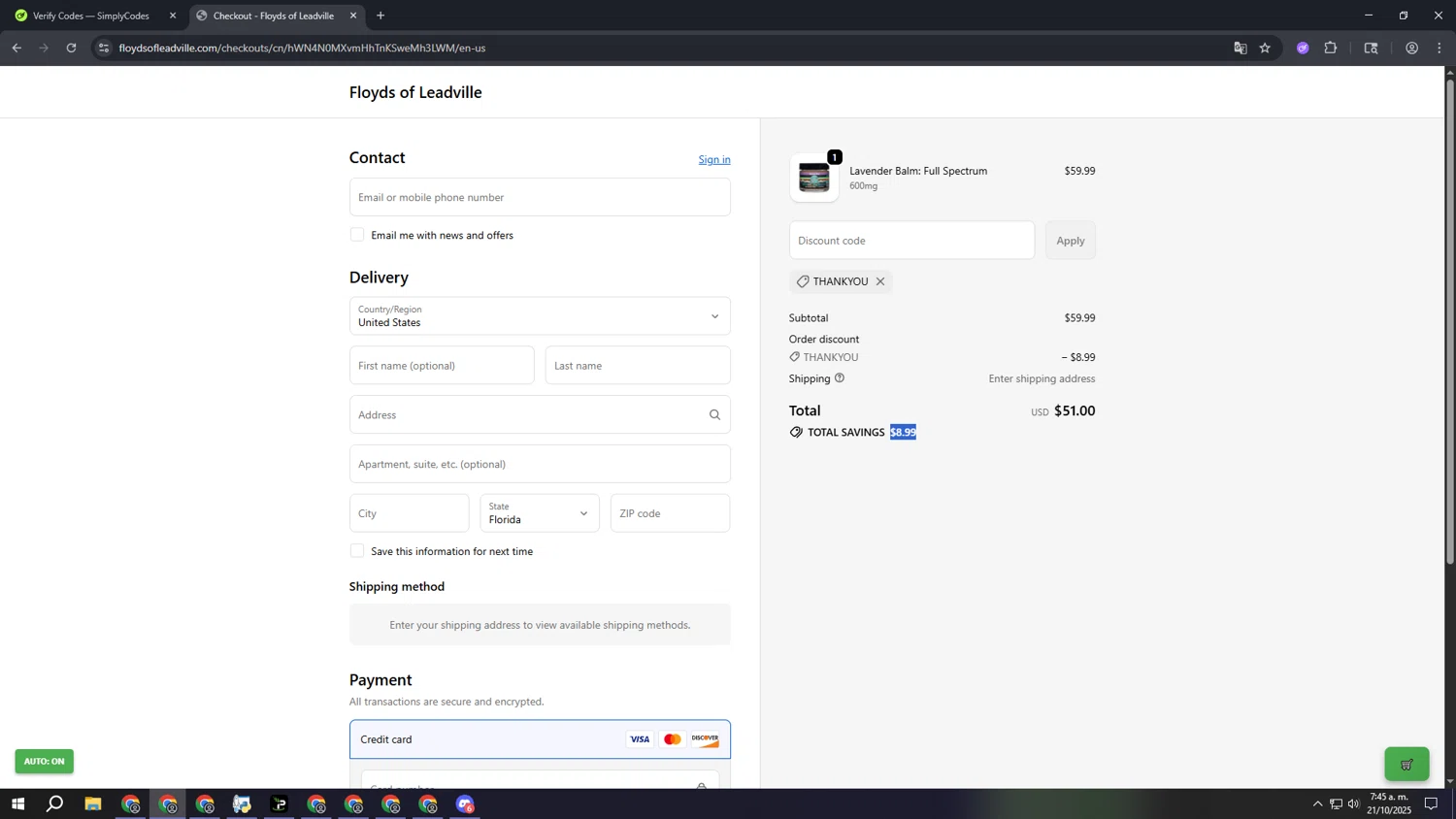Image resolution: width=1456 pixels, height=819 pixels.
Task: Check Save this information for next time
Action: tap(357, 551)
